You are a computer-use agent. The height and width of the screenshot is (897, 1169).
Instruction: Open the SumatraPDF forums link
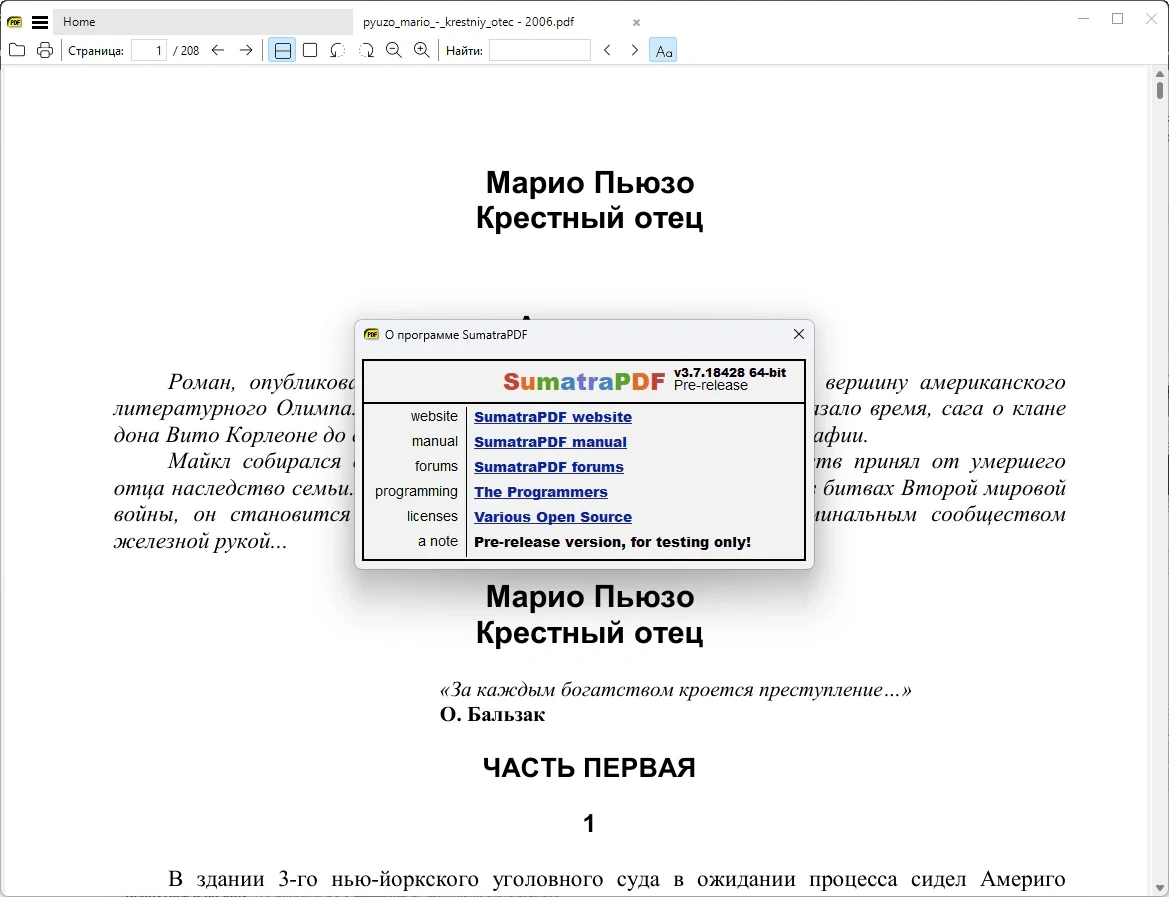coord(549,467)
